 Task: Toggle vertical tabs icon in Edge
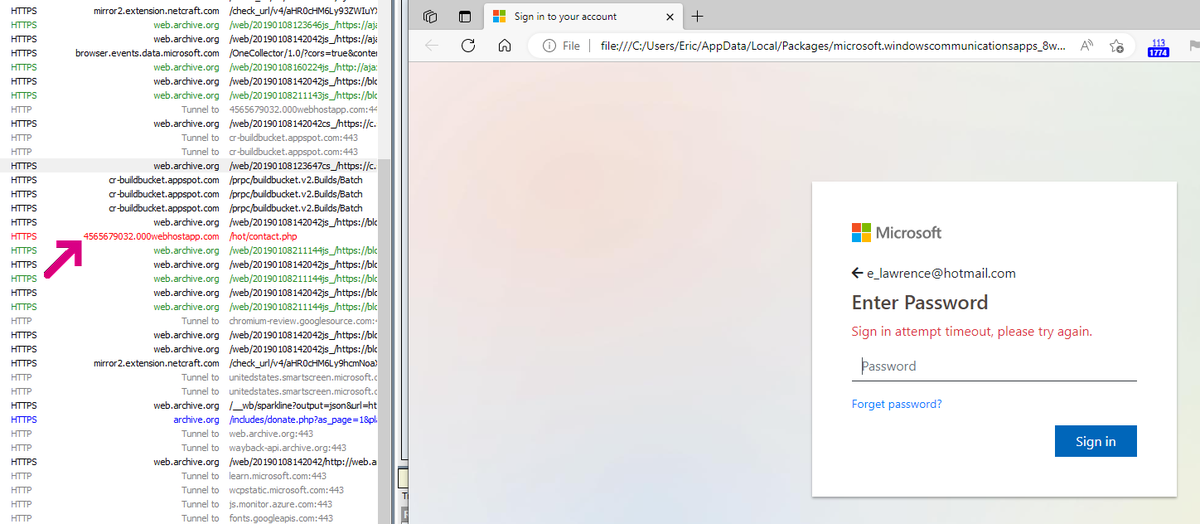(464, 17)
